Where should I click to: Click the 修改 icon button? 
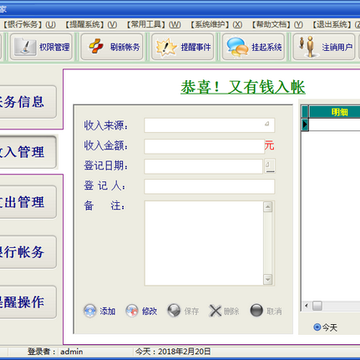[141, 311]
